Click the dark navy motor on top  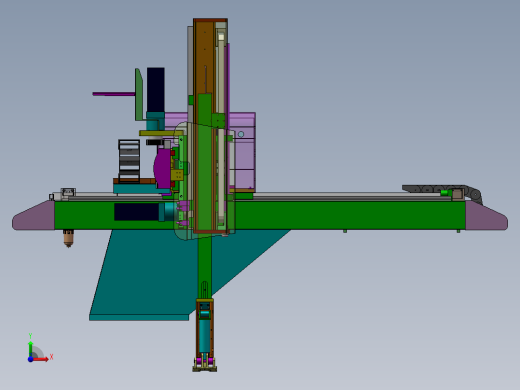[156, 90]
